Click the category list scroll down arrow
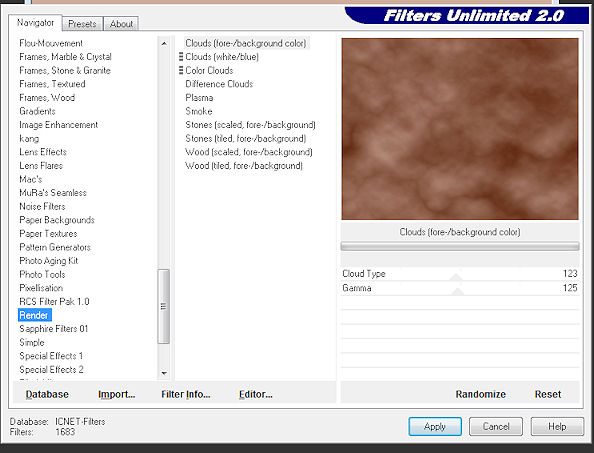 pyautogui.click(x=164, y=373)
